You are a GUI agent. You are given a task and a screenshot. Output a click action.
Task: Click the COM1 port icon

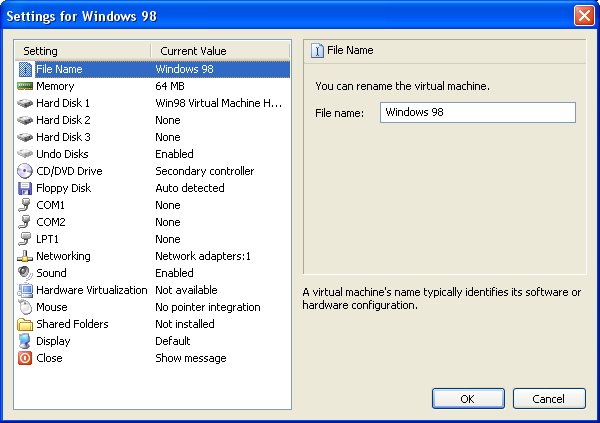pyautogui.click(x=25, y=205)
